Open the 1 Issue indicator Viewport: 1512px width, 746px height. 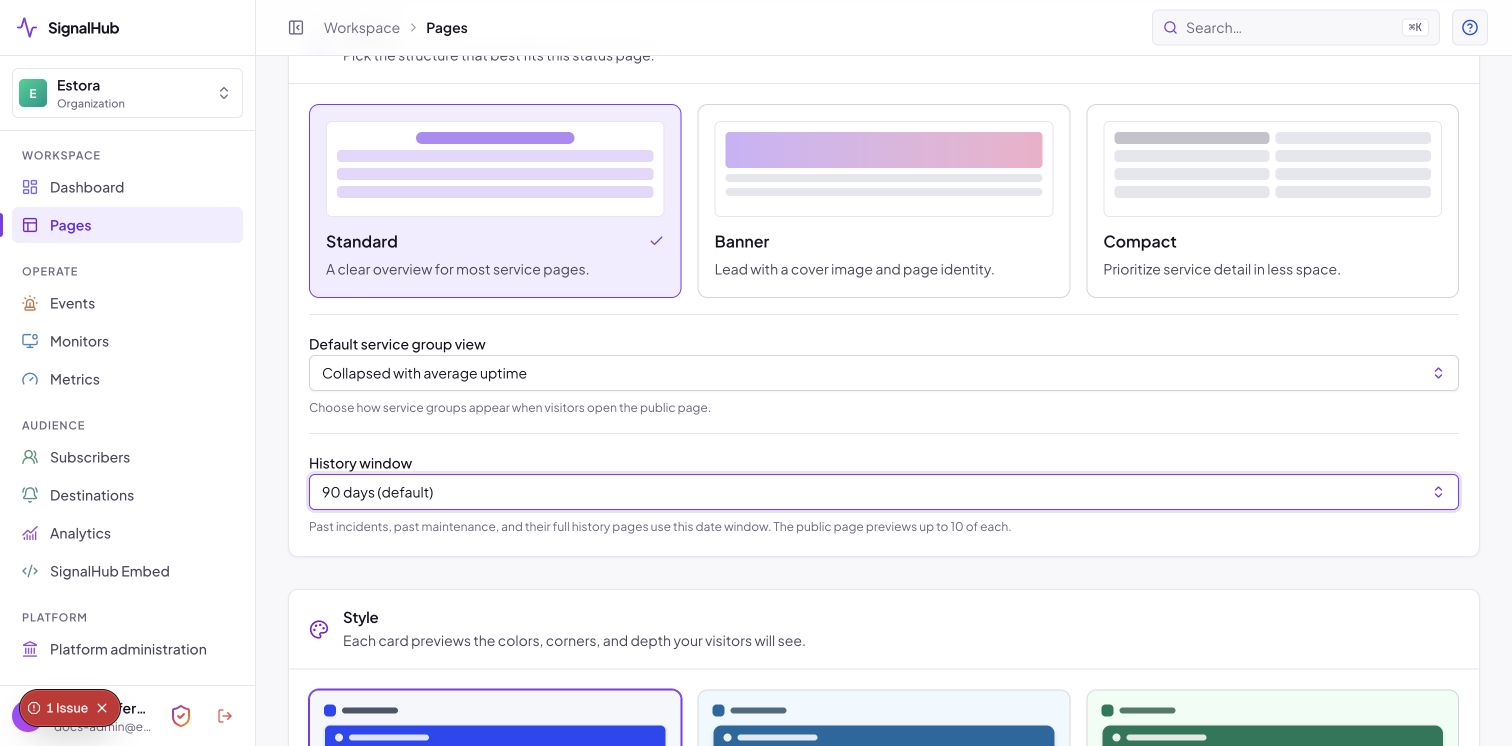[x=58, y=708]
